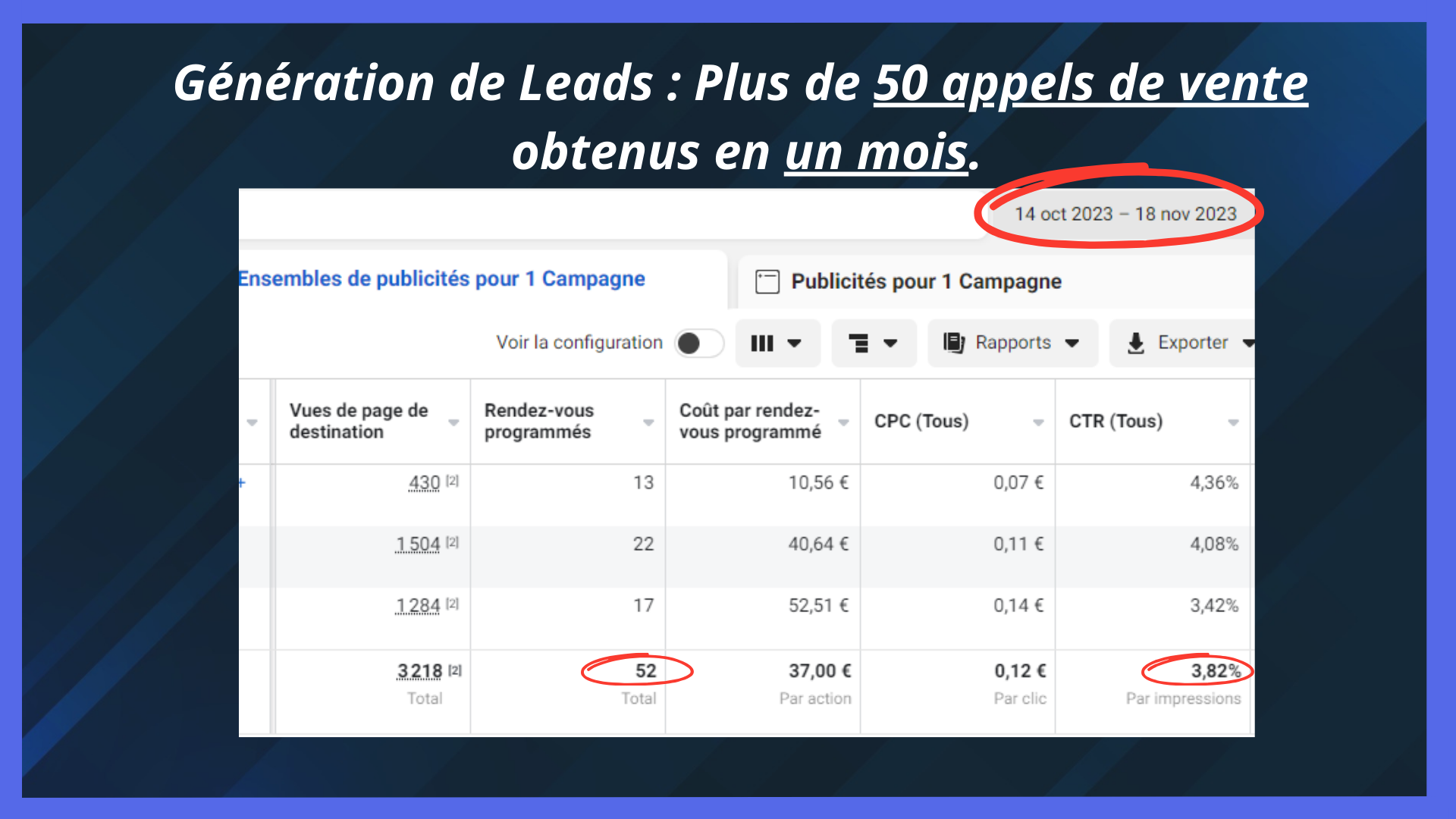Open Rendez-vous programmés column arrow
Image resolution: width=1456 pixels, height=819 pixels.
point(648,422)
